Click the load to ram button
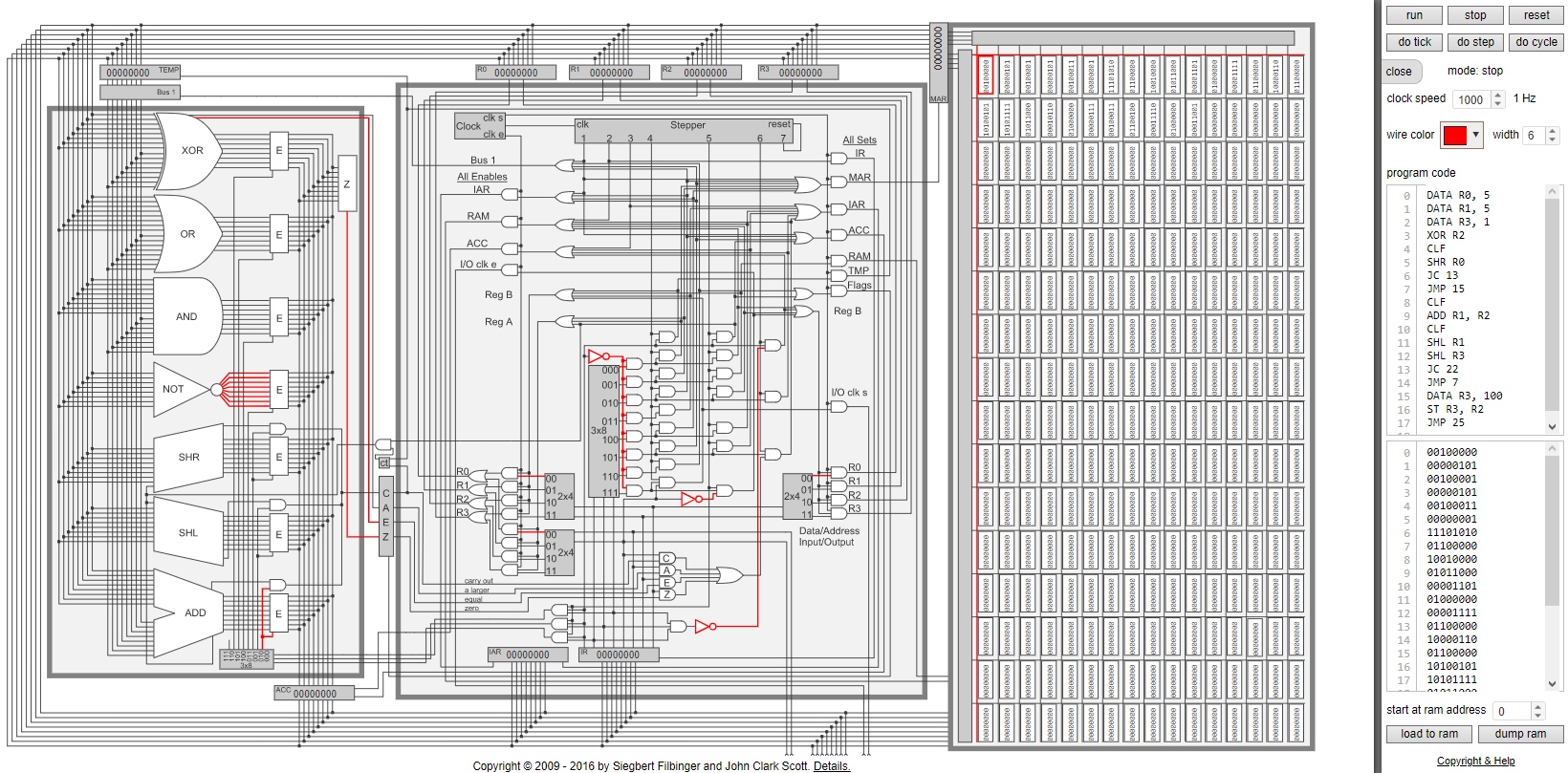This screenshot has width=1568, height=773. (x=1429, y=734)
